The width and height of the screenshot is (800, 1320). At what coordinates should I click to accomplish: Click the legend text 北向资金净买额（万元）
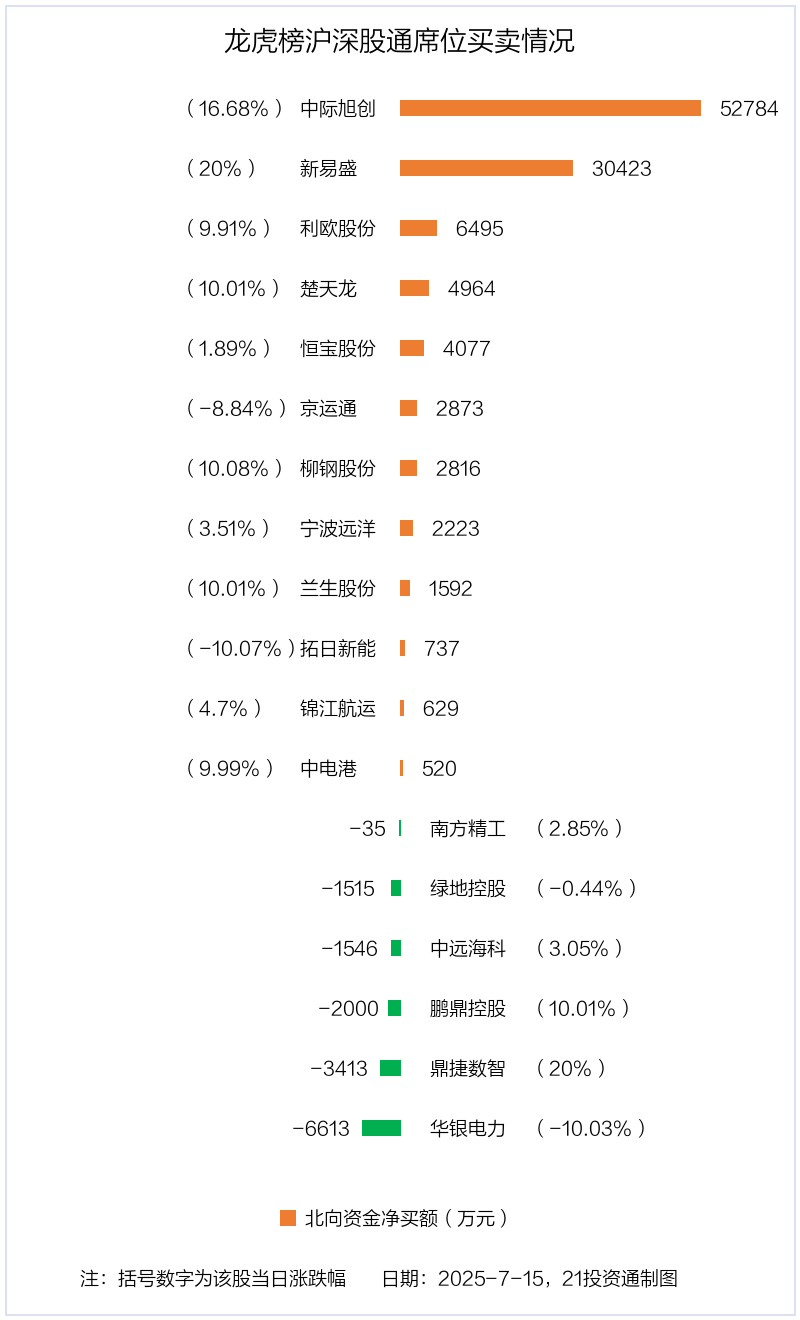(x=407, y=1218)
